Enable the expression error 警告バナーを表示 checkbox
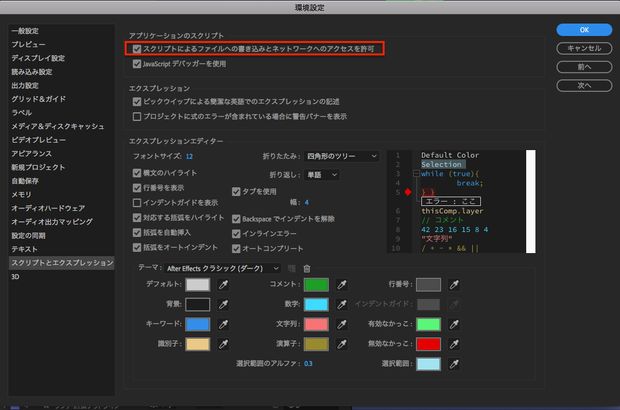The width and height of the screenshot is (620, 410). tap(137, 117)
